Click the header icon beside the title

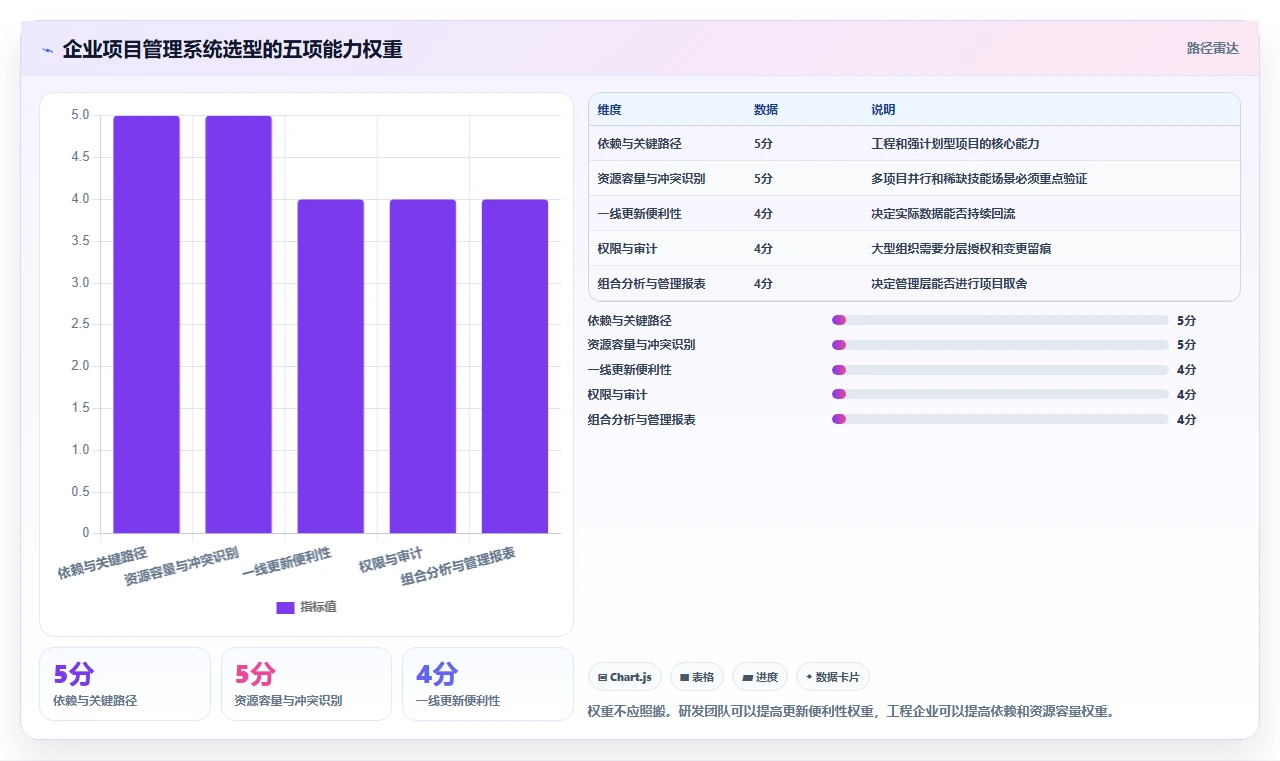[47, 50]
